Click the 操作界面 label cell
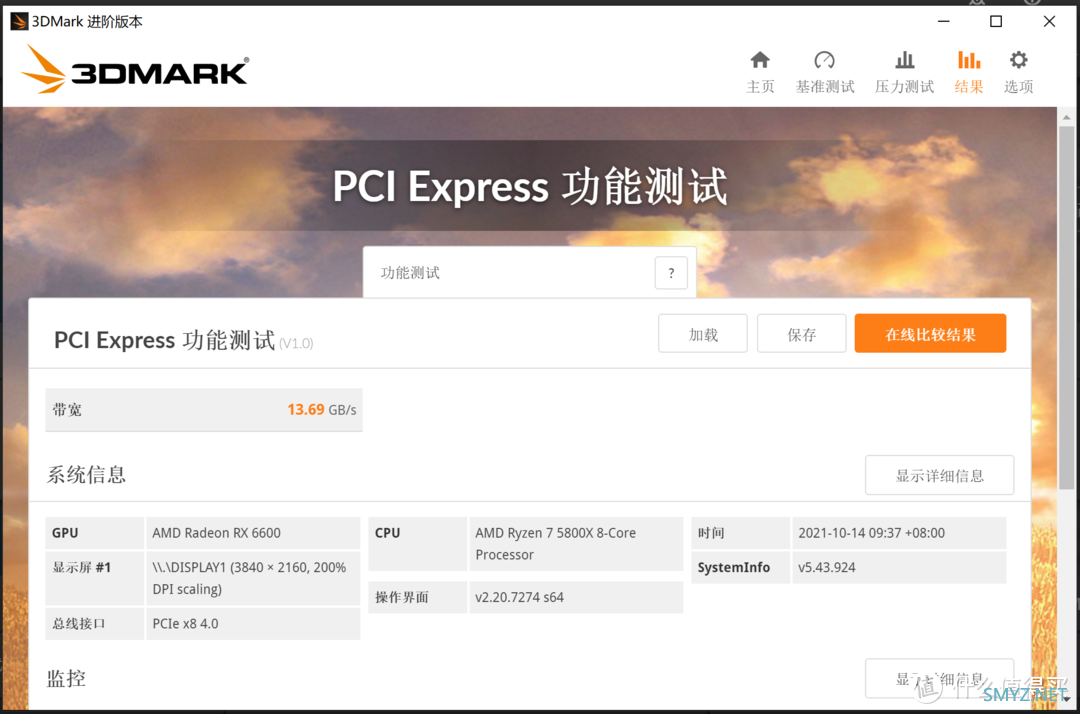 417,597
